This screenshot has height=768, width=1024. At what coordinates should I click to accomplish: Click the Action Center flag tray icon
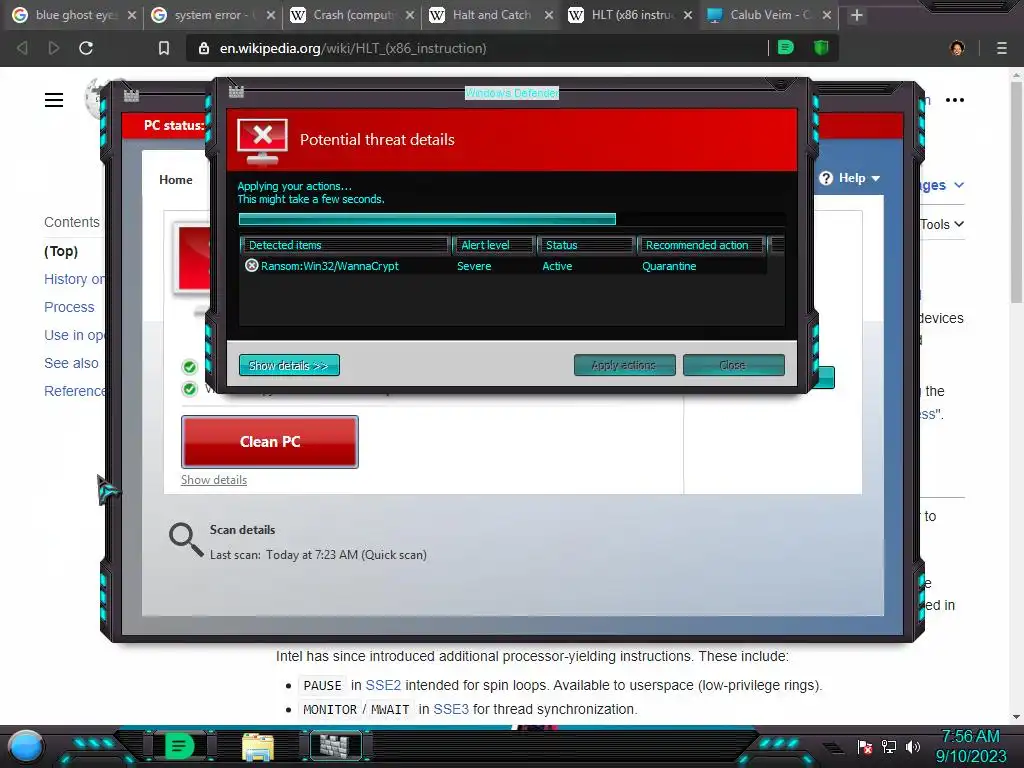click(x=865, y=746)
